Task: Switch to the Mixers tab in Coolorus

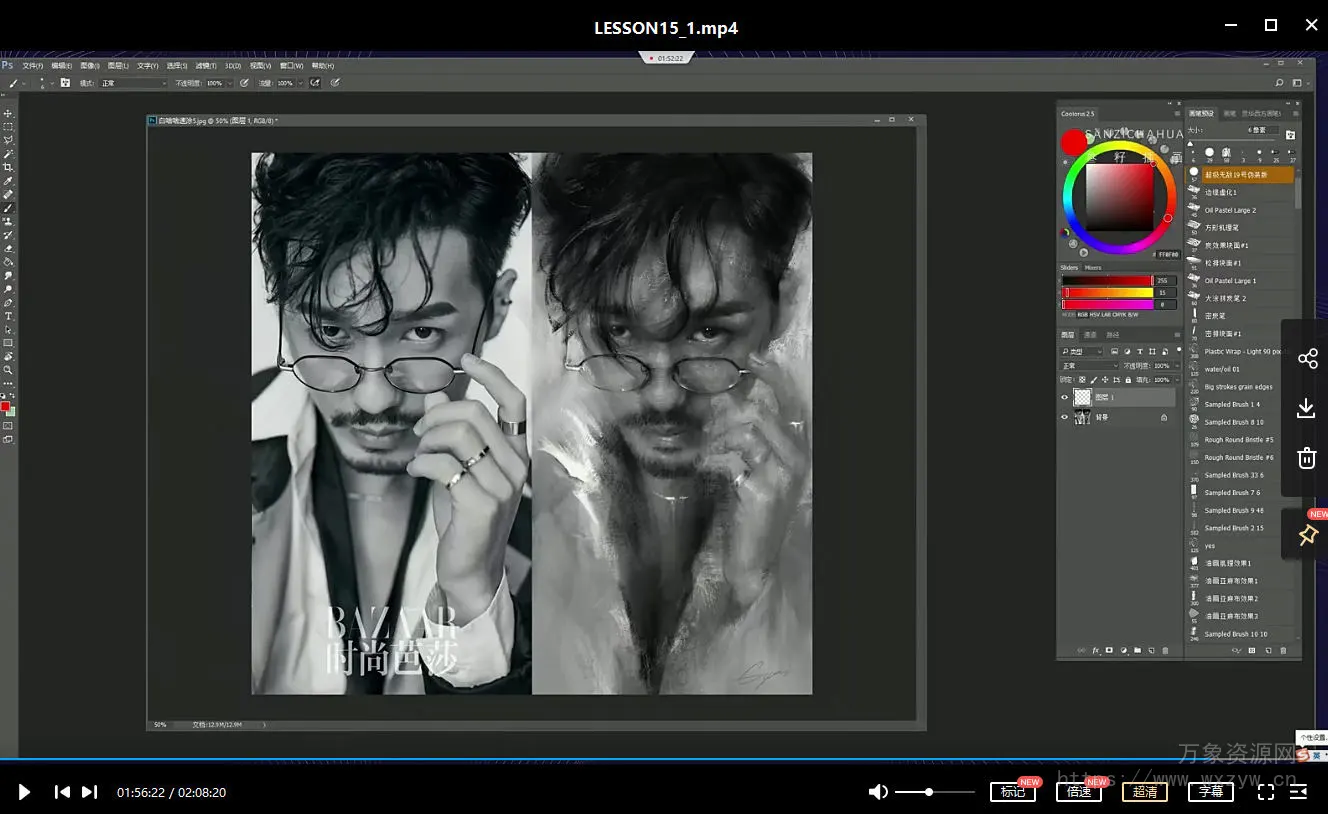Action: [x=1093, y=268]
